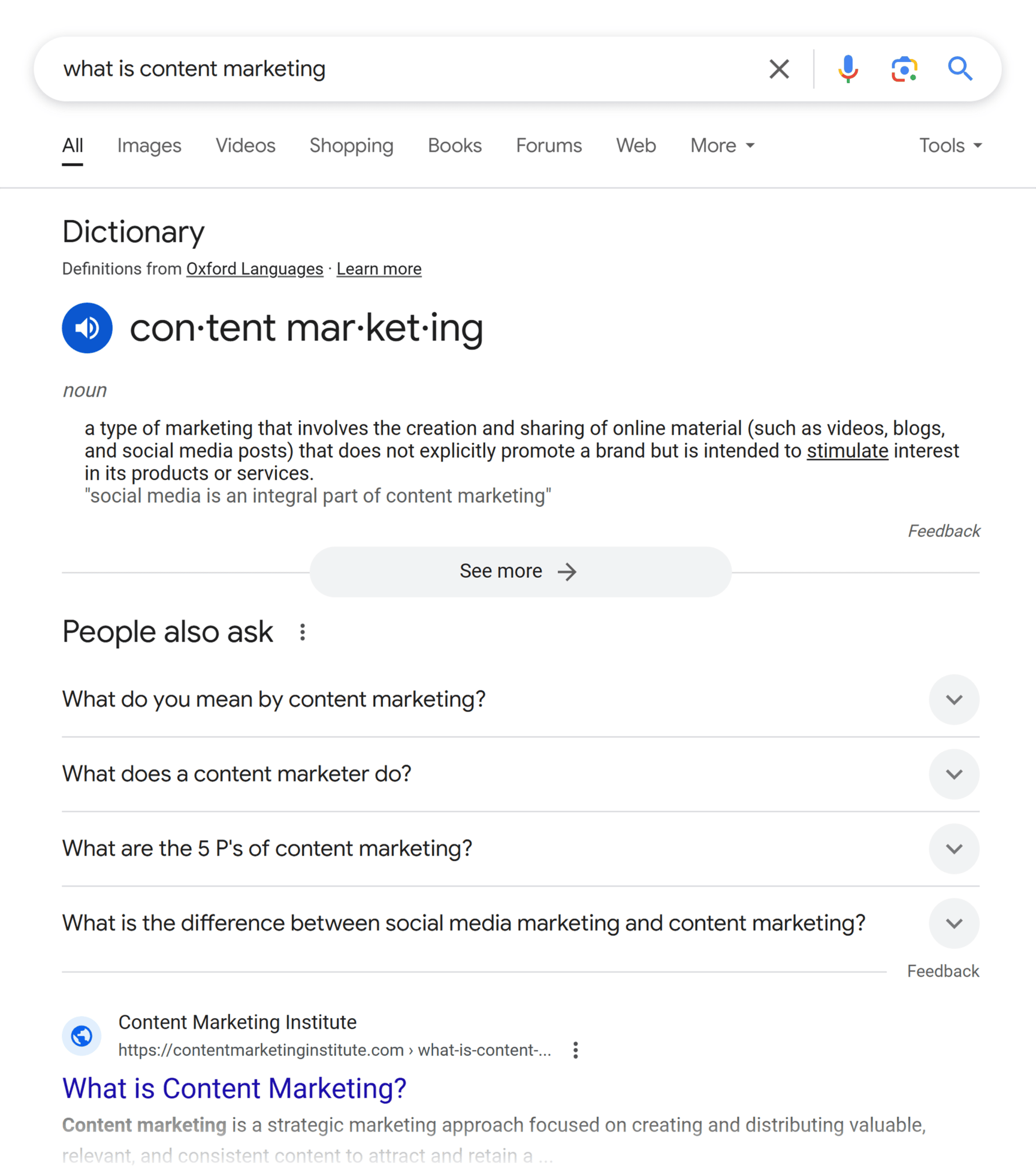Expand "What do you mean by content marketing?"

954,699
